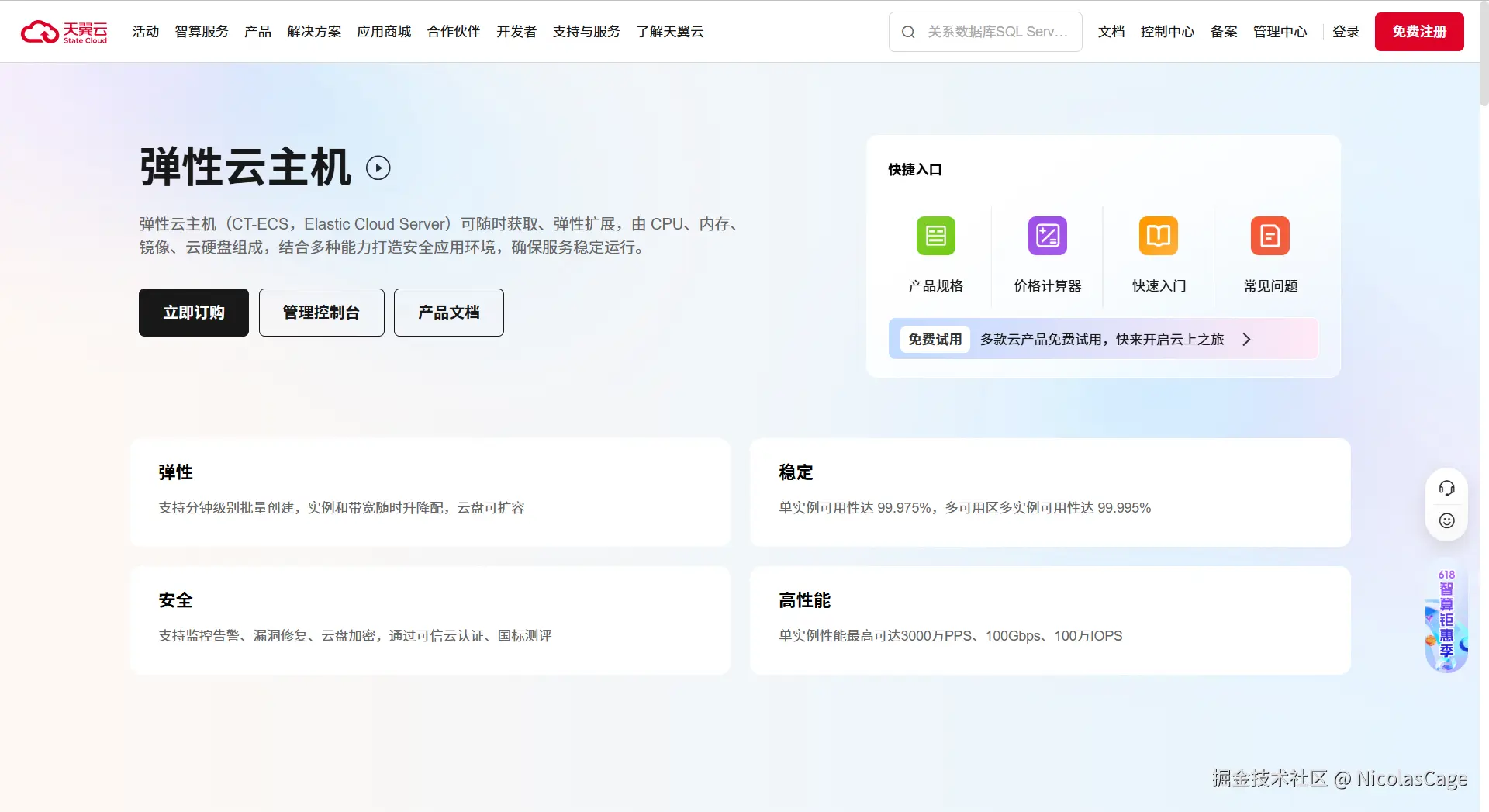Open 管理中心 from the top bar
1489x812 pixels.
click(x=1280, y=32)
